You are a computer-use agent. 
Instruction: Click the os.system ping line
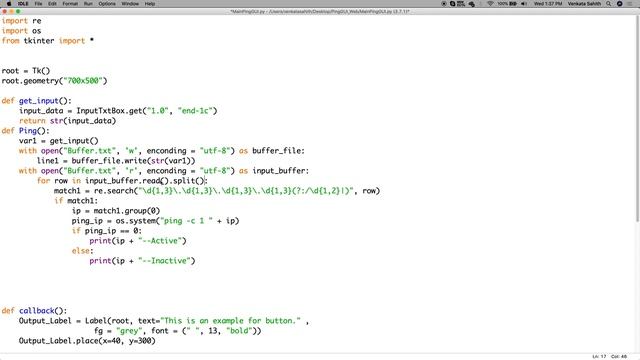[156, 221]
